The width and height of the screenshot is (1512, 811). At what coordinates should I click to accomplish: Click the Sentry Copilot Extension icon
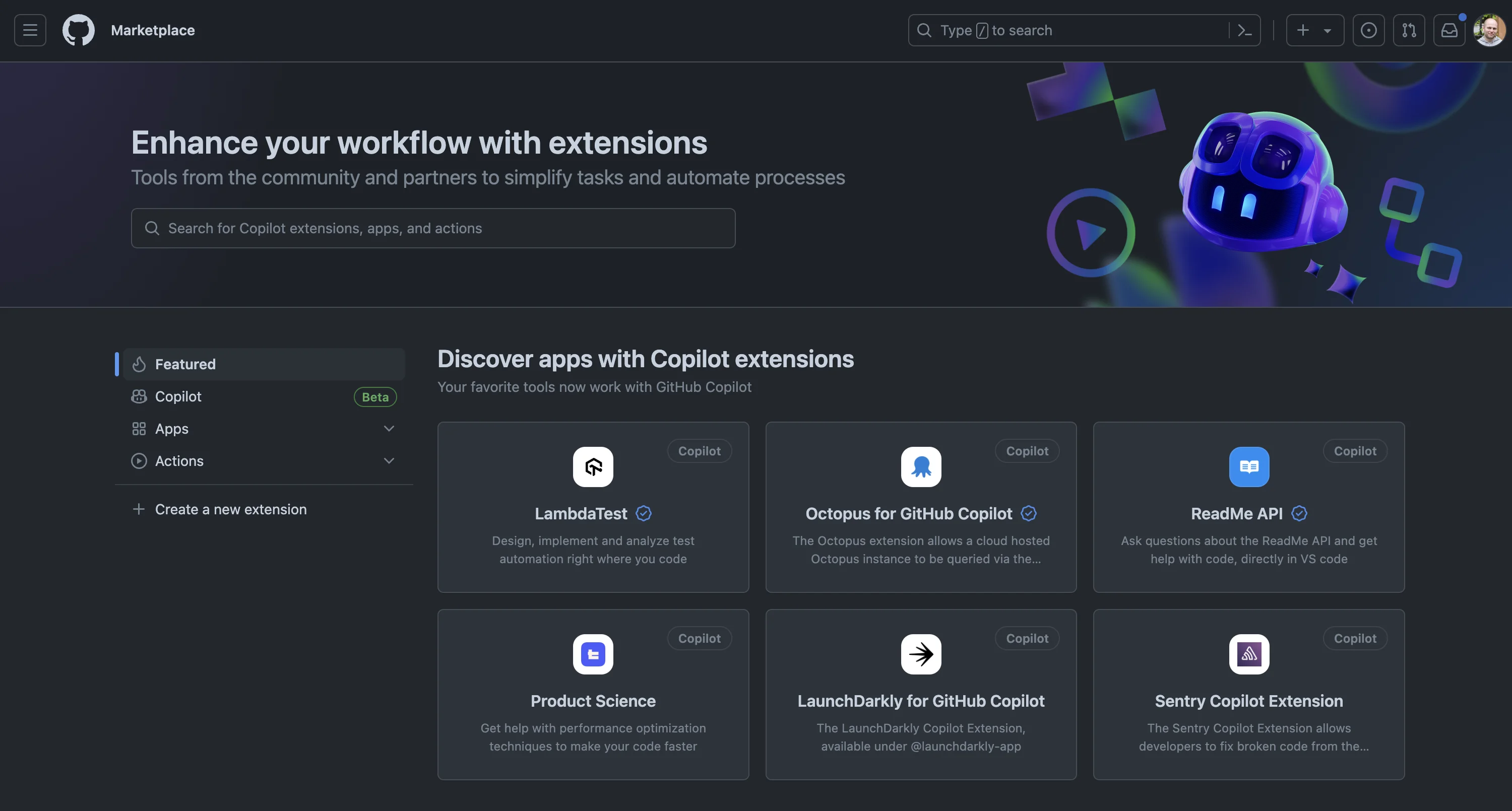[1248, 654]
